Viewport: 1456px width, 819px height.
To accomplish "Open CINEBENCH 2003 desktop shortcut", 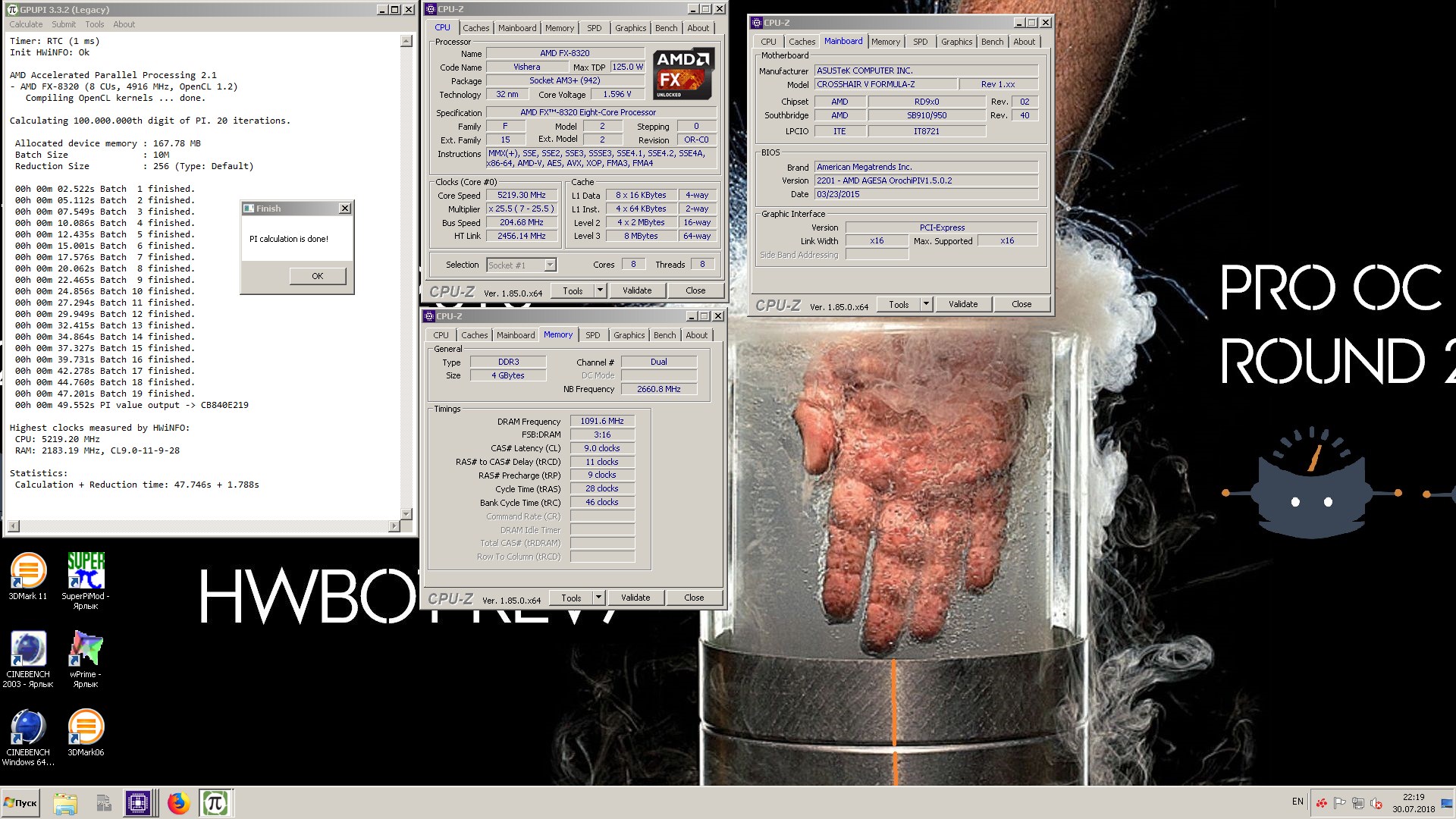I will (28, 659).
